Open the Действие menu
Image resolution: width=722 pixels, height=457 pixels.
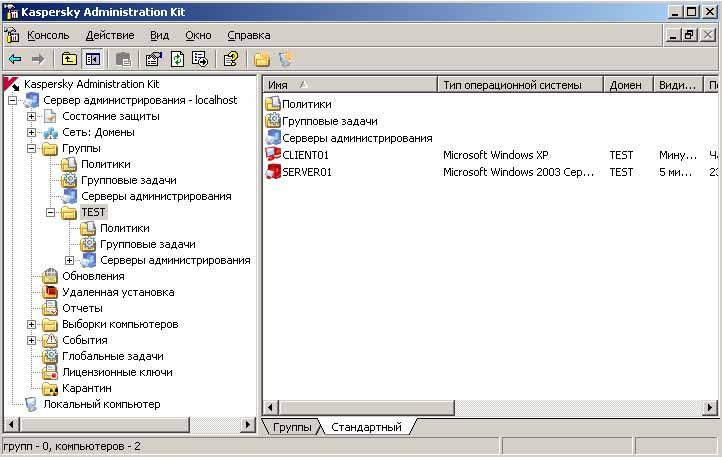point(110,35)
